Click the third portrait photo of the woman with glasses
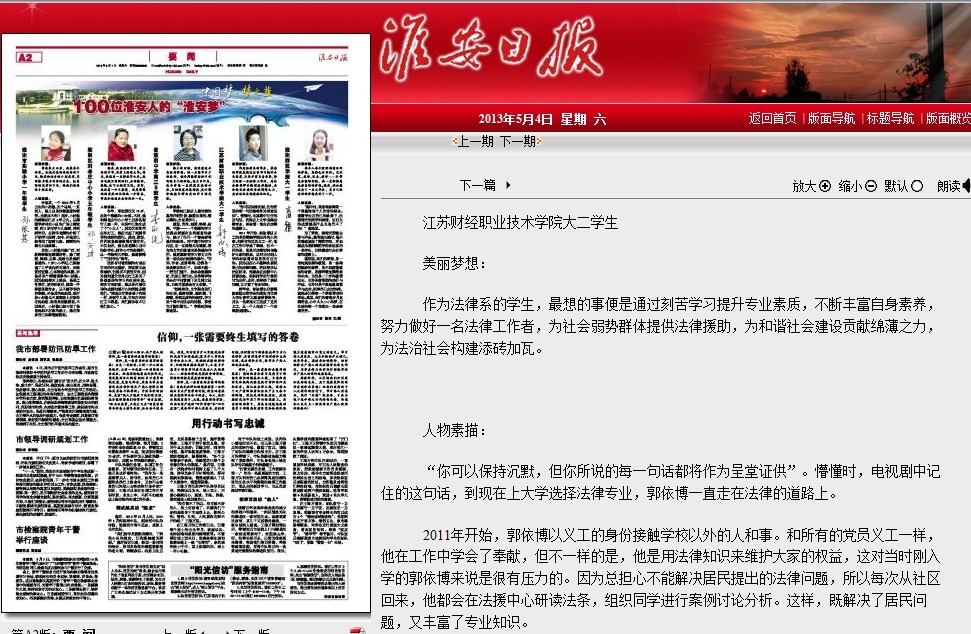This screenshot has width=971, height=634. pos(188,144)
